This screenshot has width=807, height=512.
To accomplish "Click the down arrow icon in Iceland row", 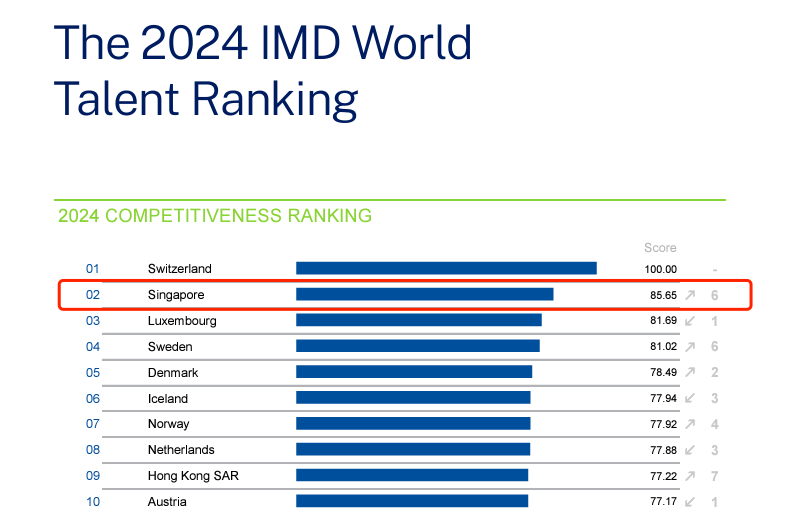I will [x=689, y=399].
